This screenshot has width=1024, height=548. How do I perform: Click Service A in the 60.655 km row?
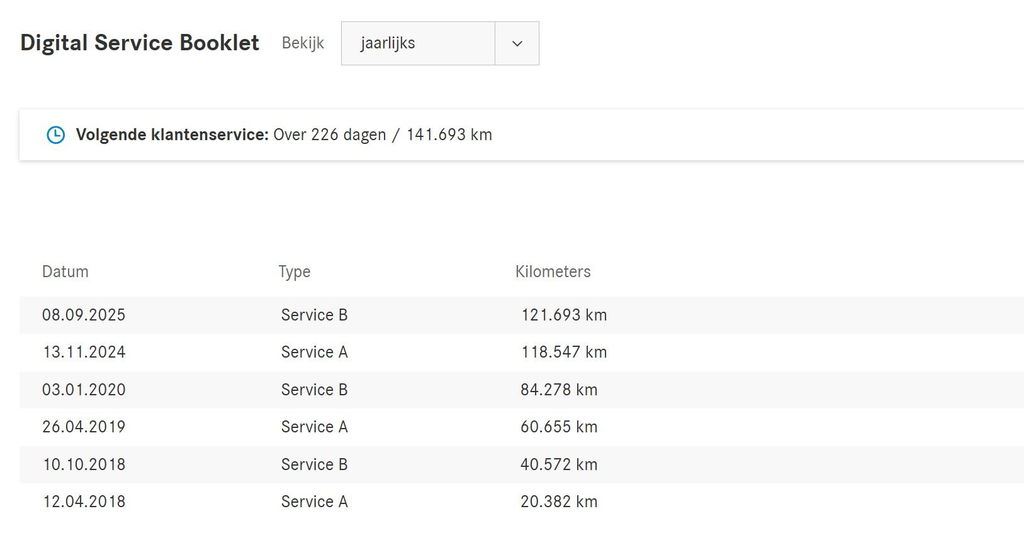tap(314, 427)
